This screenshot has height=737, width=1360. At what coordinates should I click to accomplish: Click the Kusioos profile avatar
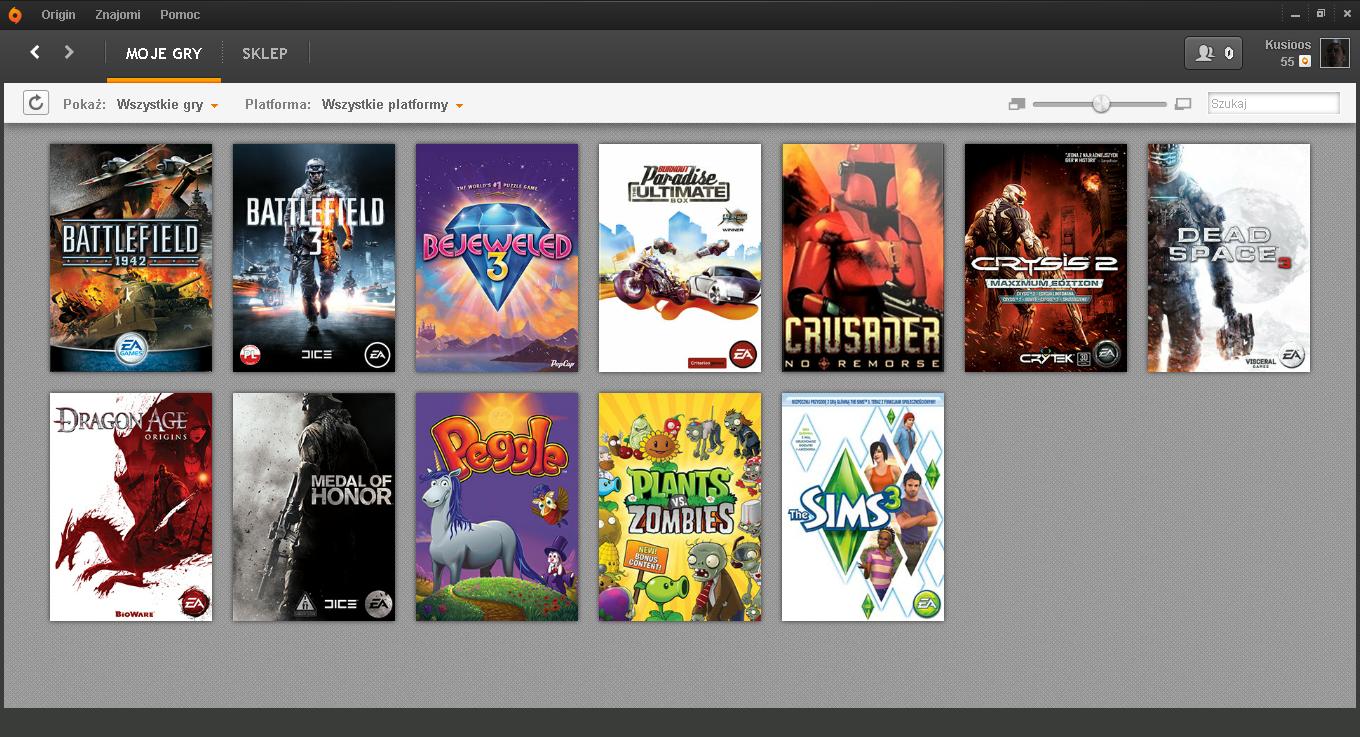click(x=1335, y=53)
